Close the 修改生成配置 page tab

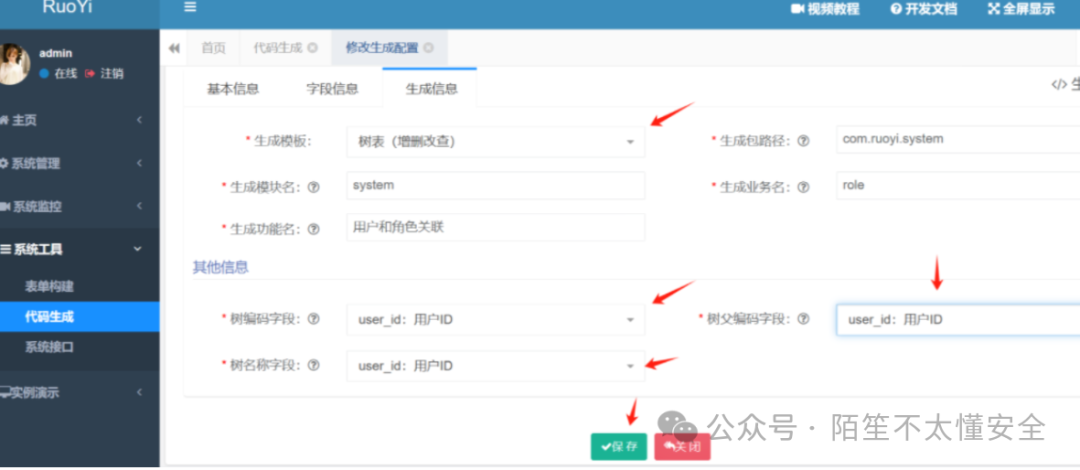point(429,48)
